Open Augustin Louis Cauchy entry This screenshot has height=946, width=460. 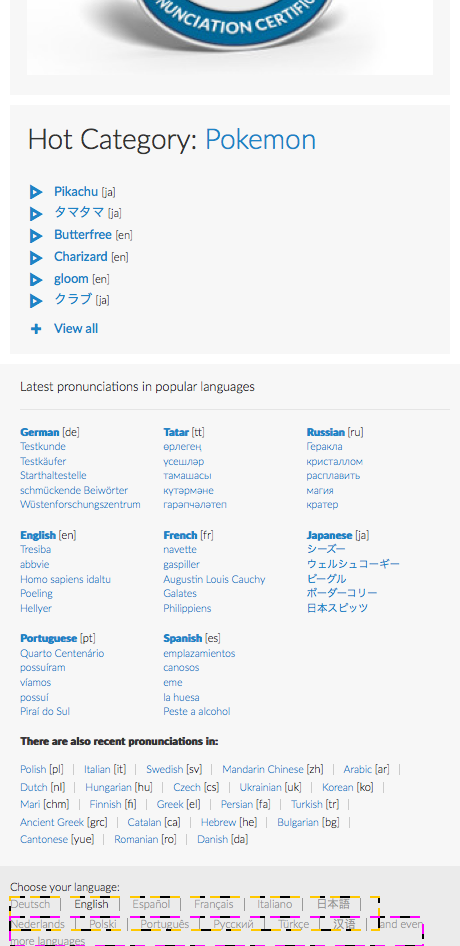214,579
